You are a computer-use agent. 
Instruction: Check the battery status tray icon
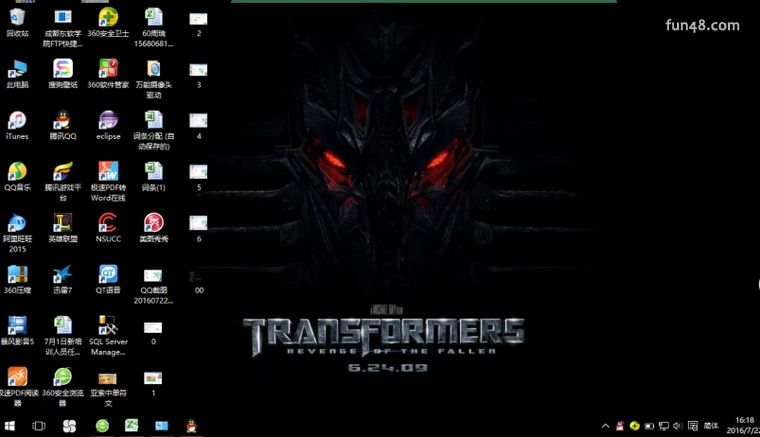pos(649,426)
